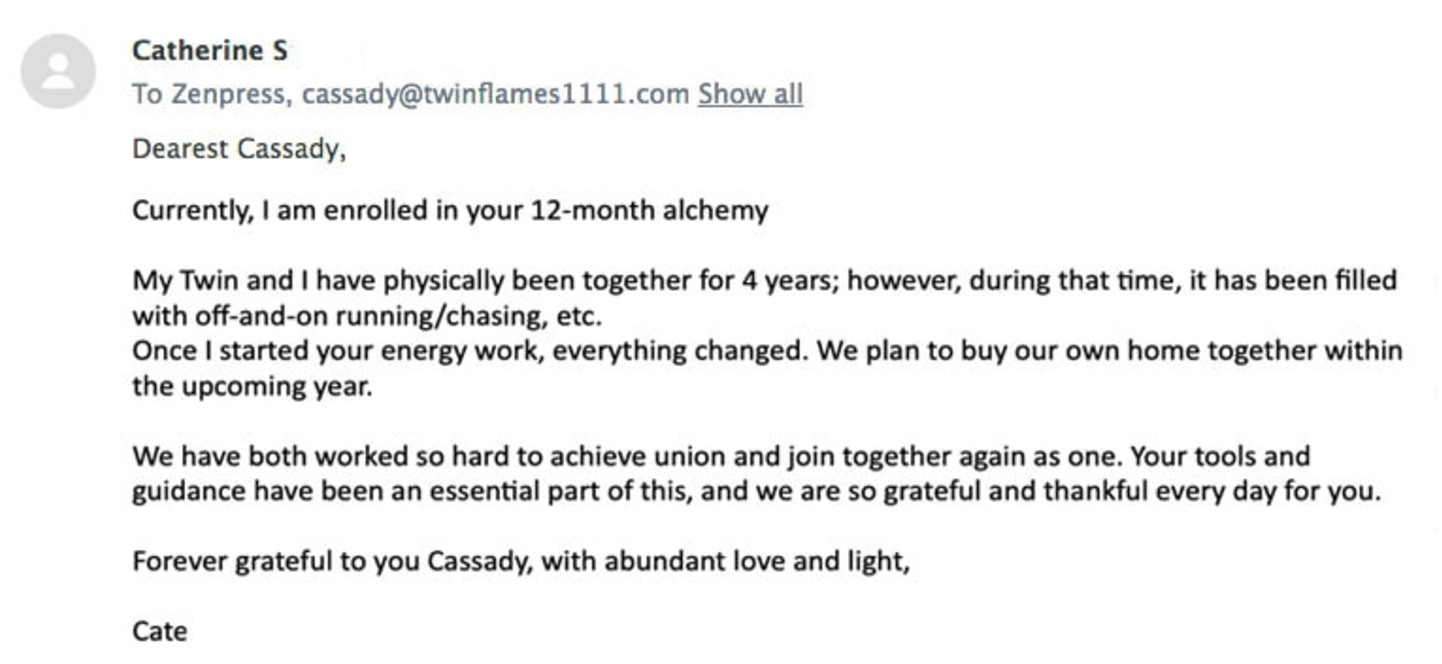Click the "Forever grateful to you Cassady" line
Viewport: 1442px width, 664px height.
coord(521,561)
